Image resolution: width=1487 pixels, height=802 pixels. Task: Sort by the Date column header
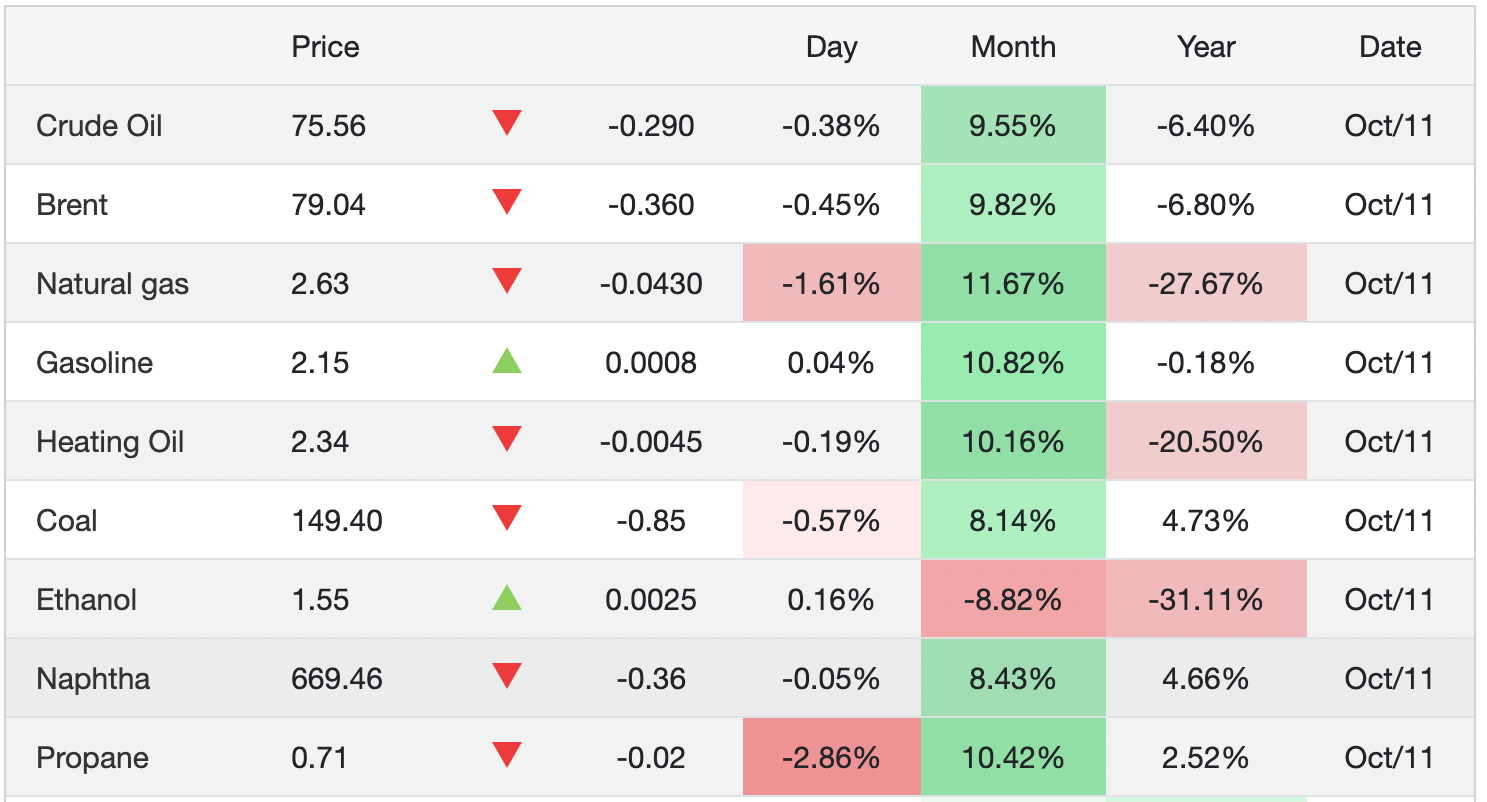[x=1390, y=47]
